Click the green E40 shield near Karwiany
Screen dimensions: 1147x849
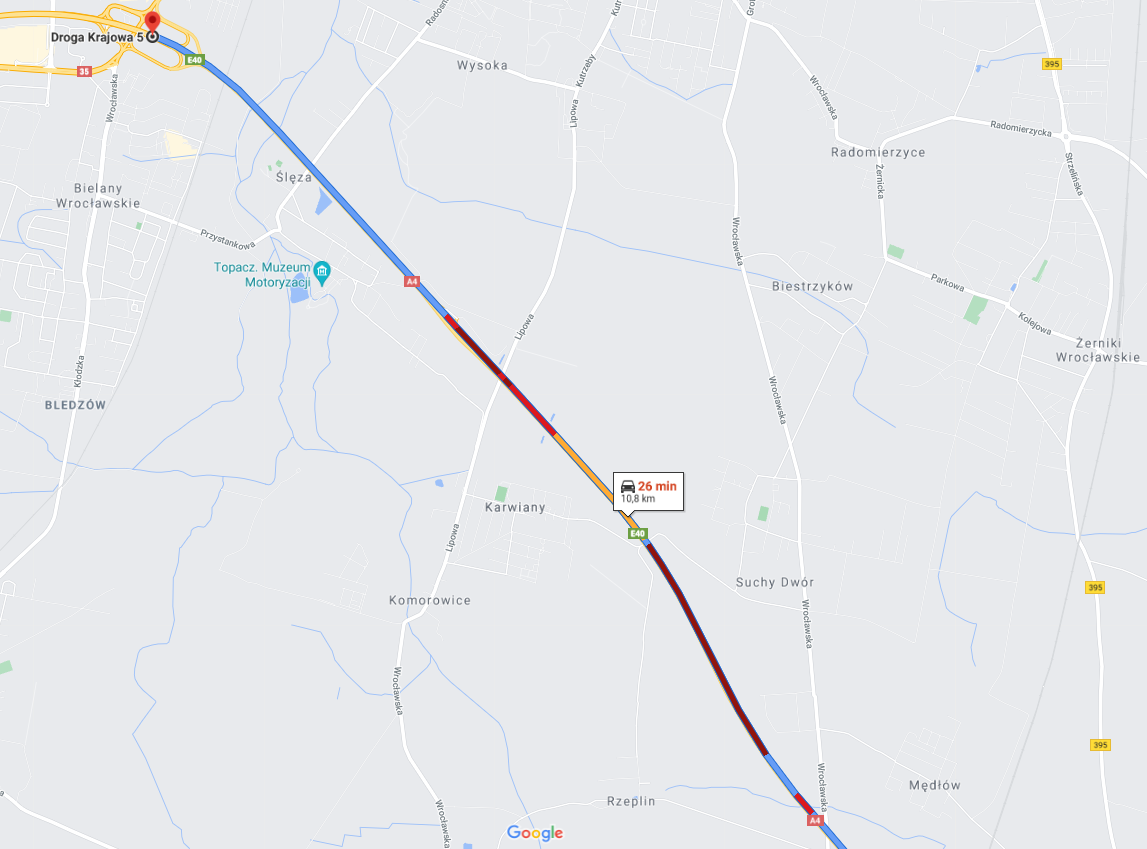[x=638, y=534]
